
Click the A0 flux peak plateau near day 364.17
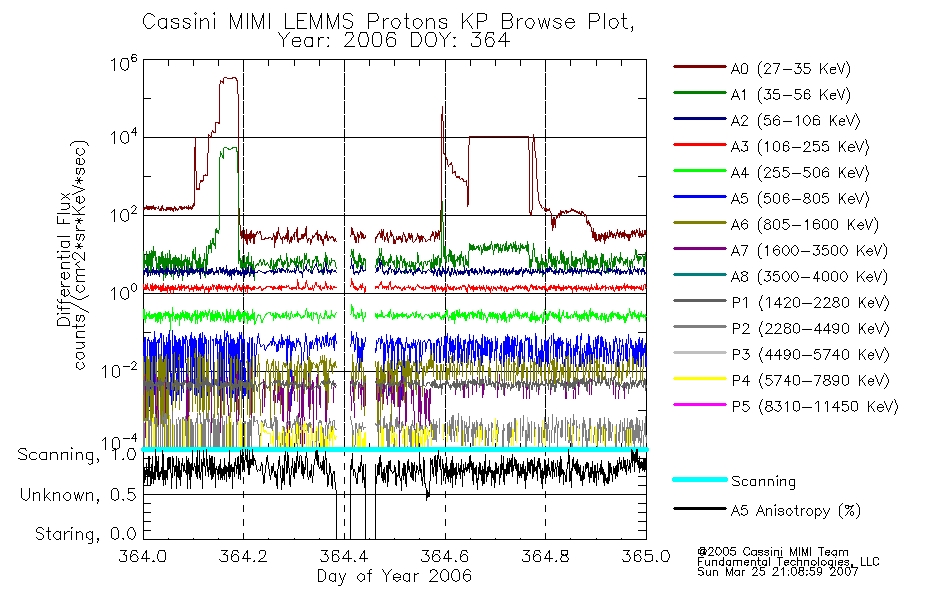pyautogui.click(x=229, y=78)
